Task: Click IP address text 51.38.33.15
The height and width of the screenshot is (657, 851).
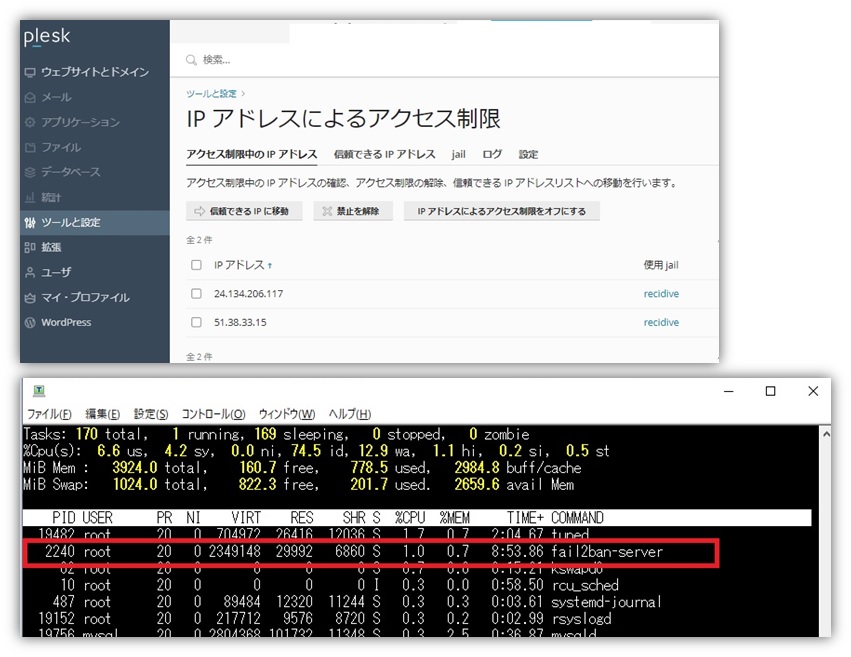Action: point(240,322)
